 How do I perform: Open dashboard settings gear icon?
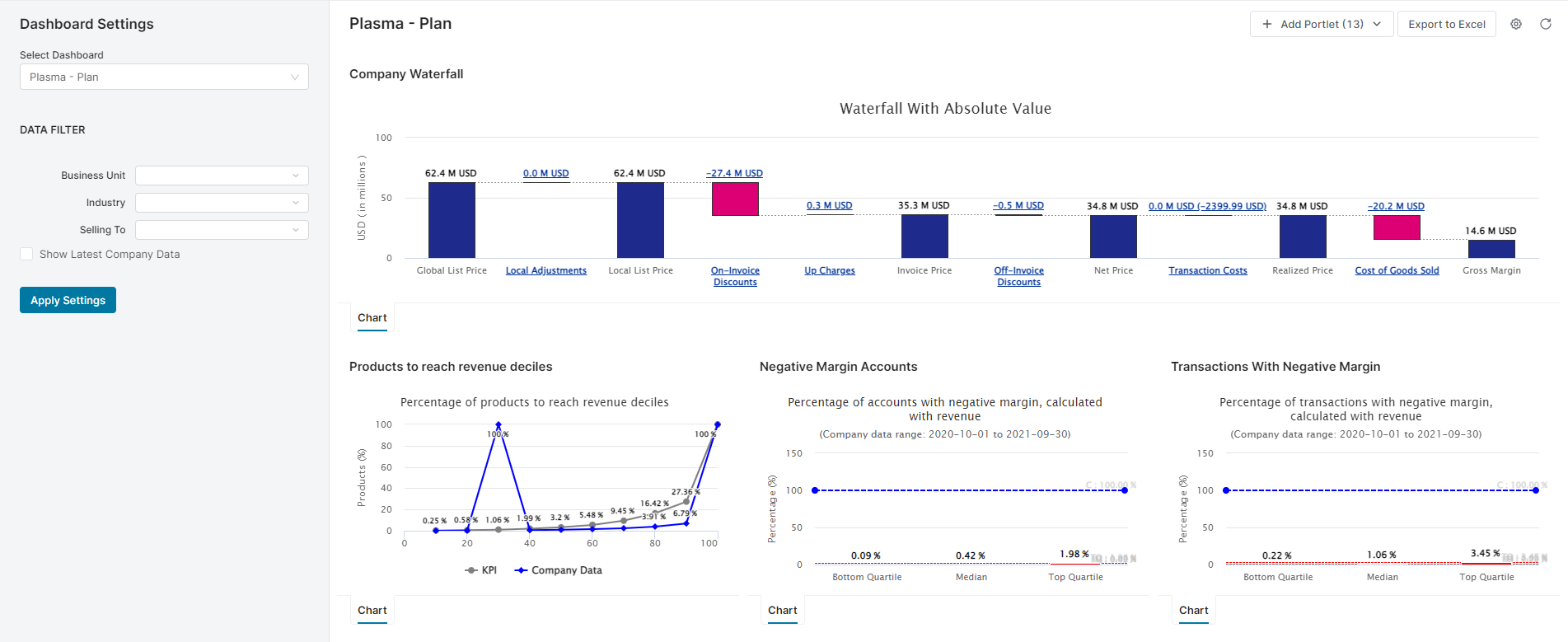[x=1515, y=24]
